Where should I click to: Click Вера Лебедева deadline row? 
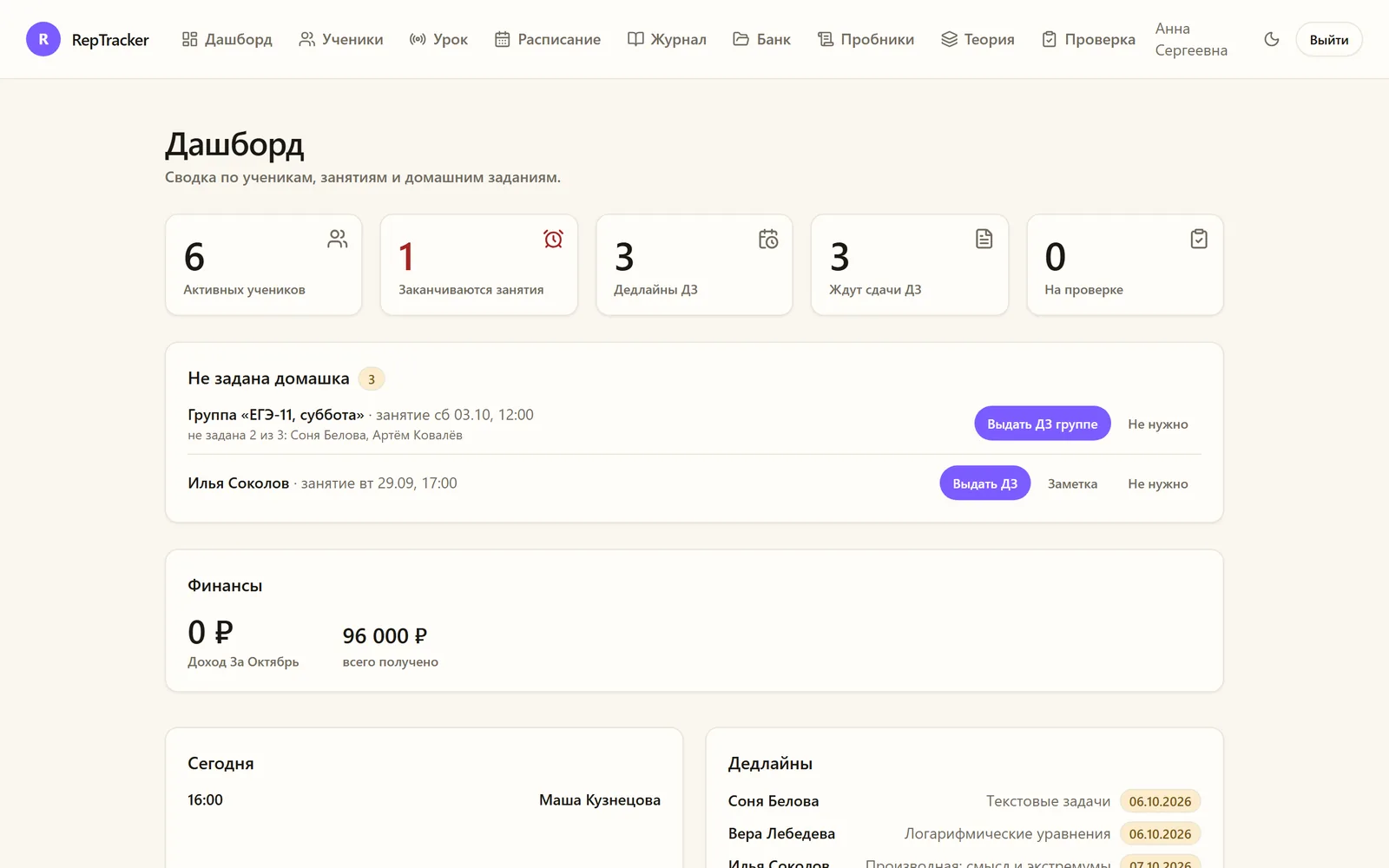[964, 833]
